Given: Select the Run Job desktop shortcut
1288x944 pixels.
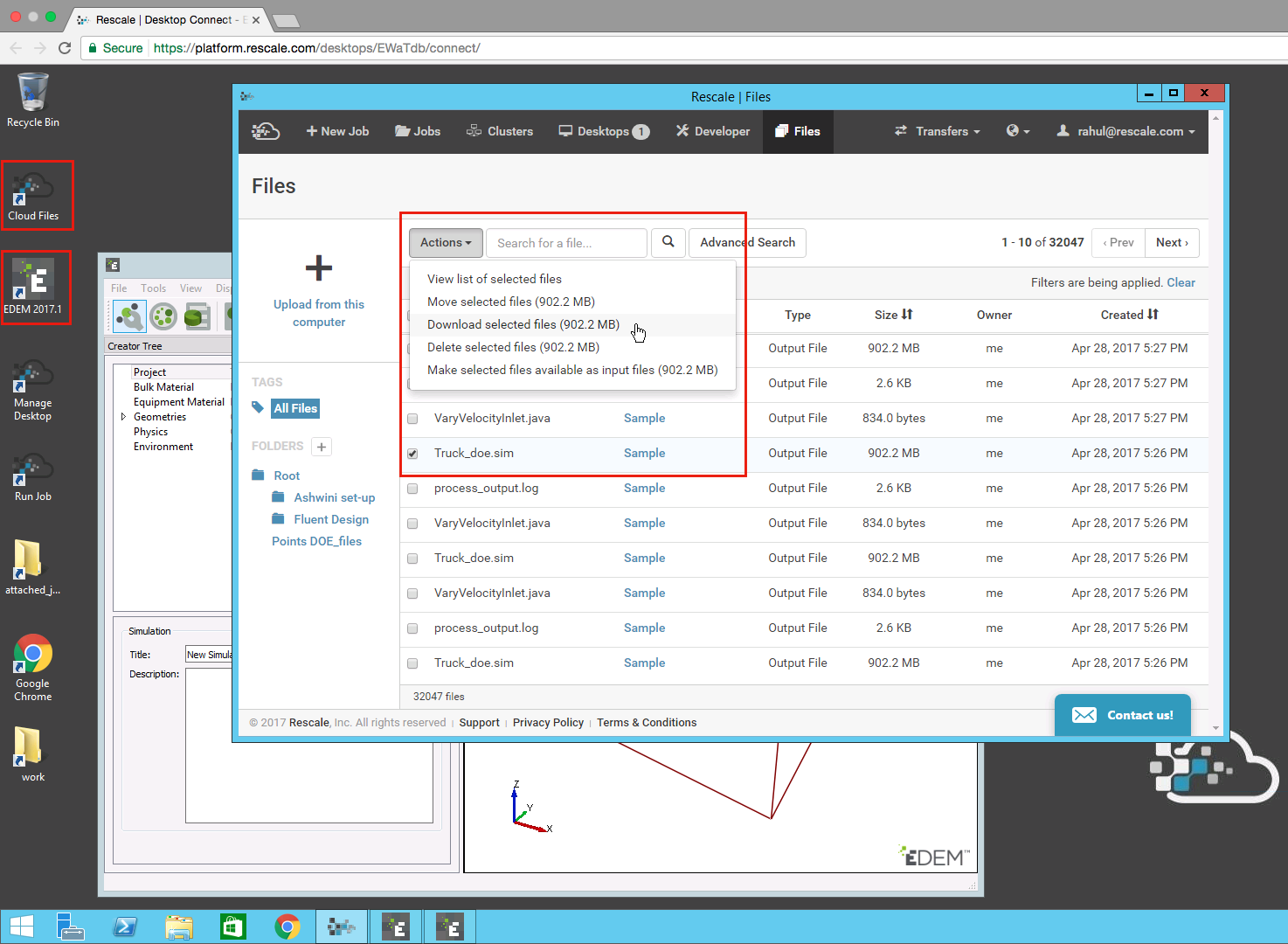Looking at the screenshot, I should 33,477.
